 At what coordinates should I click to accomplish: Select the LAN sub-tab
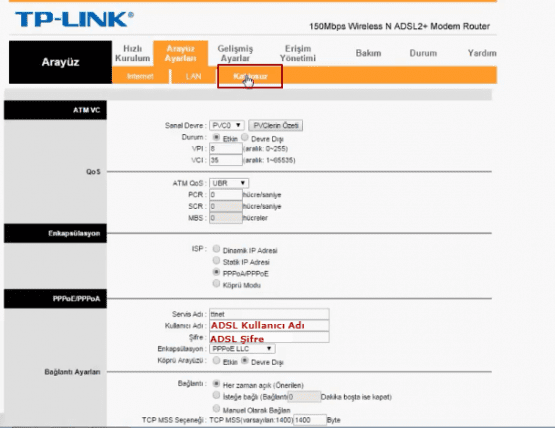(193, 76)
